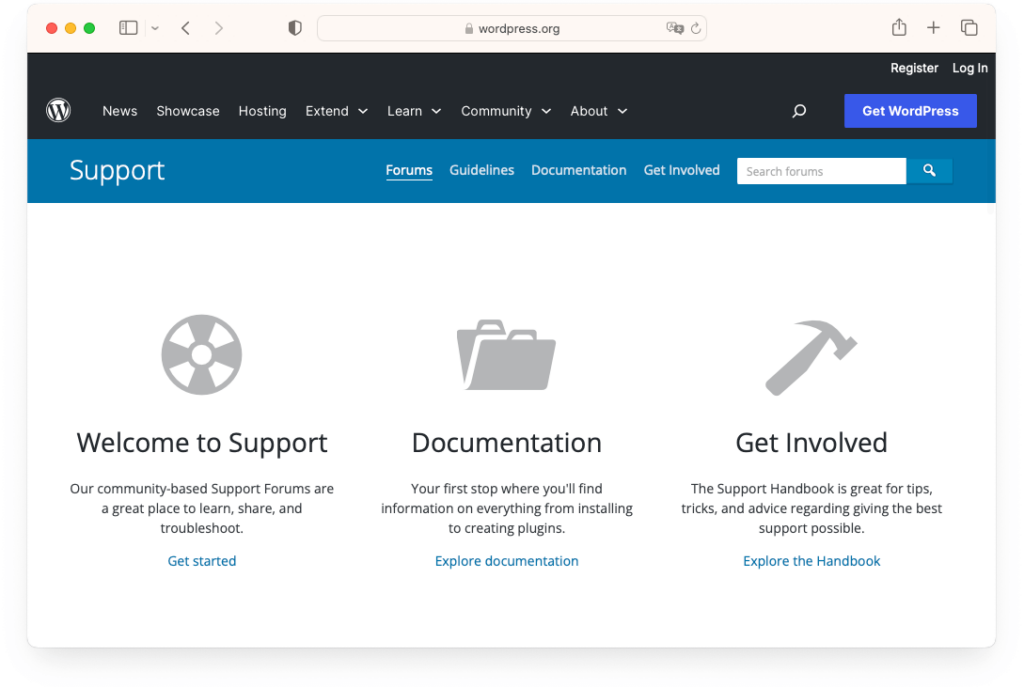Open a new tab with plus icon

933,27
